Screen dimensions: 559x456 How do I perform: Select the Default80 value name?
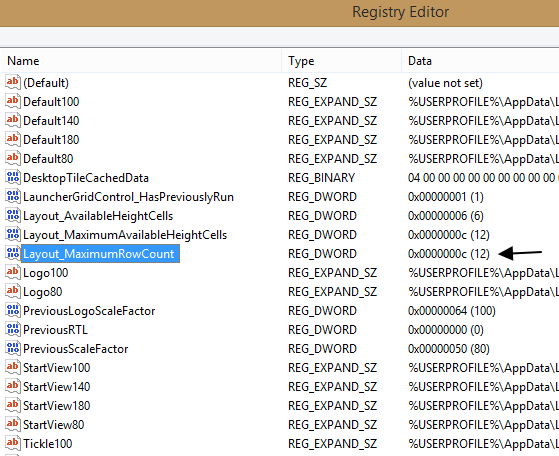[48, 159]
